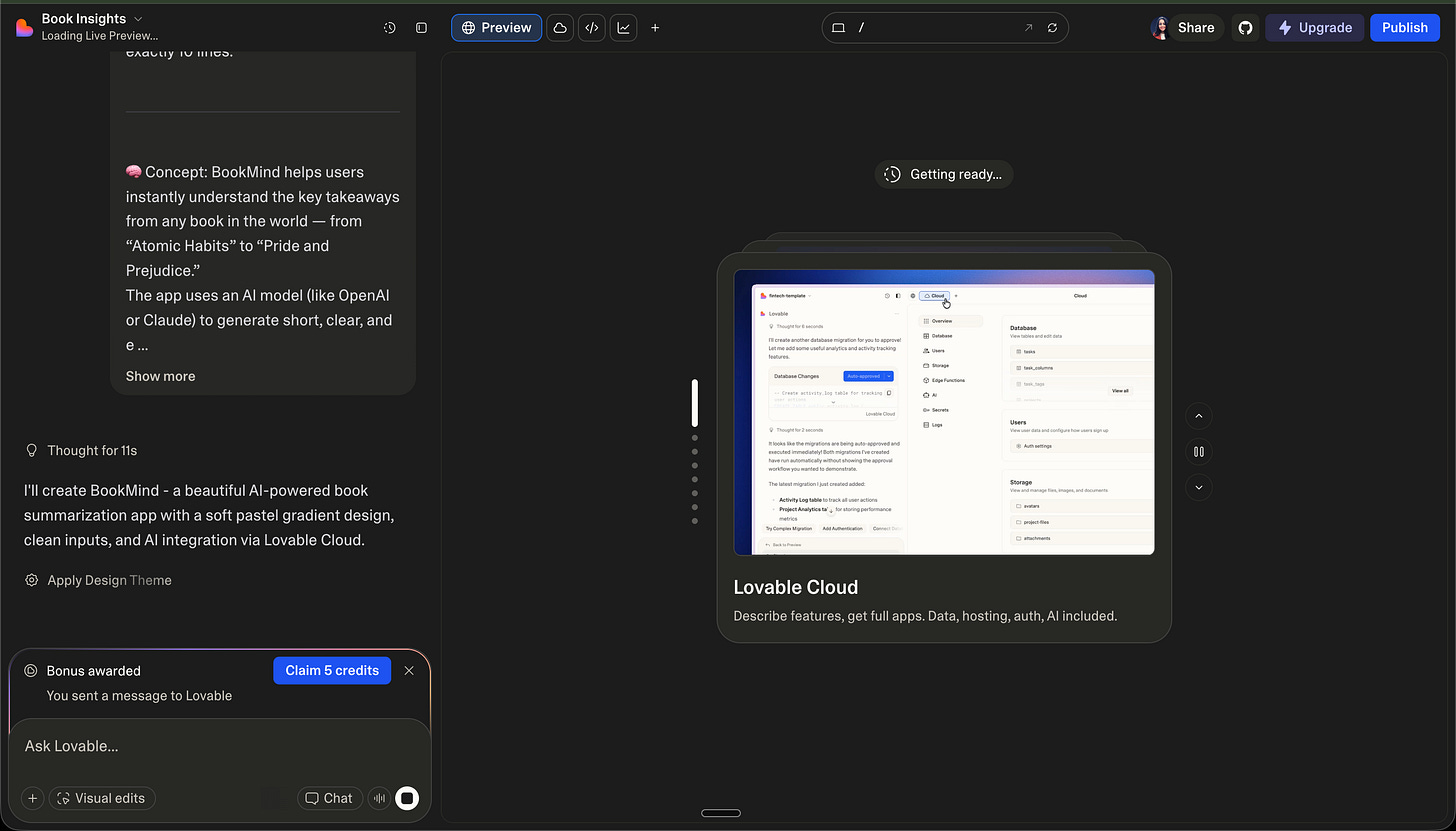The width and height of the screenshot is (1456, 831).
Task: Click the Upgrade button
Action: point(1314,28)
